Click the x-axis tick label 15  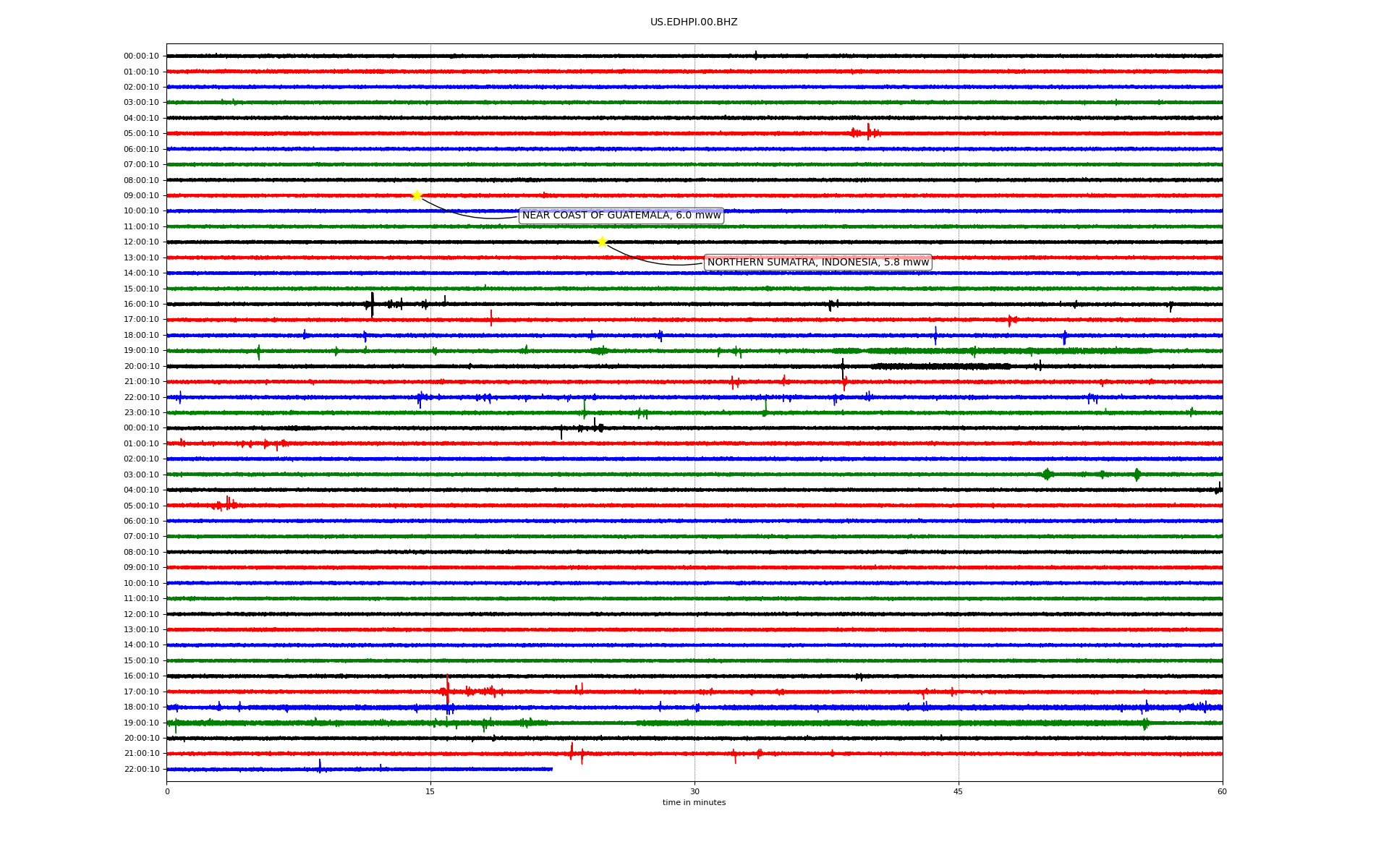tap(430, 791)
